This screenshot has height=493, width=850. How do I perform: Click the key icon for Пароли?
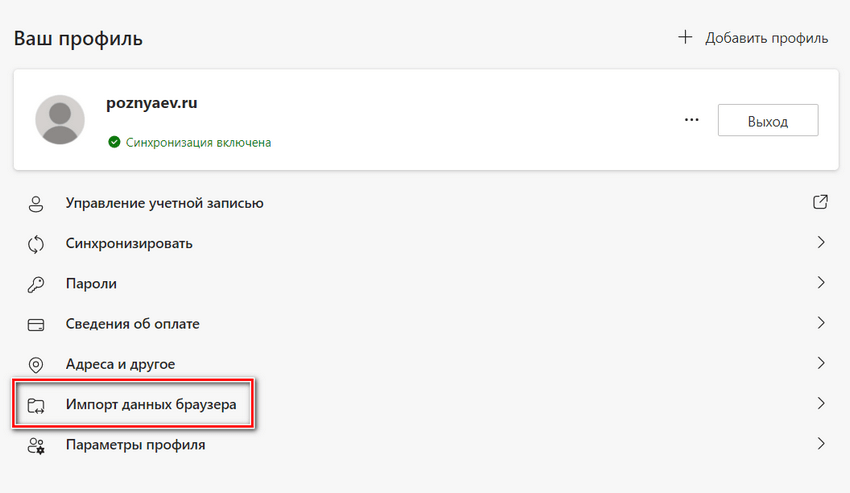pyautogui.click(x=36, y=284)
